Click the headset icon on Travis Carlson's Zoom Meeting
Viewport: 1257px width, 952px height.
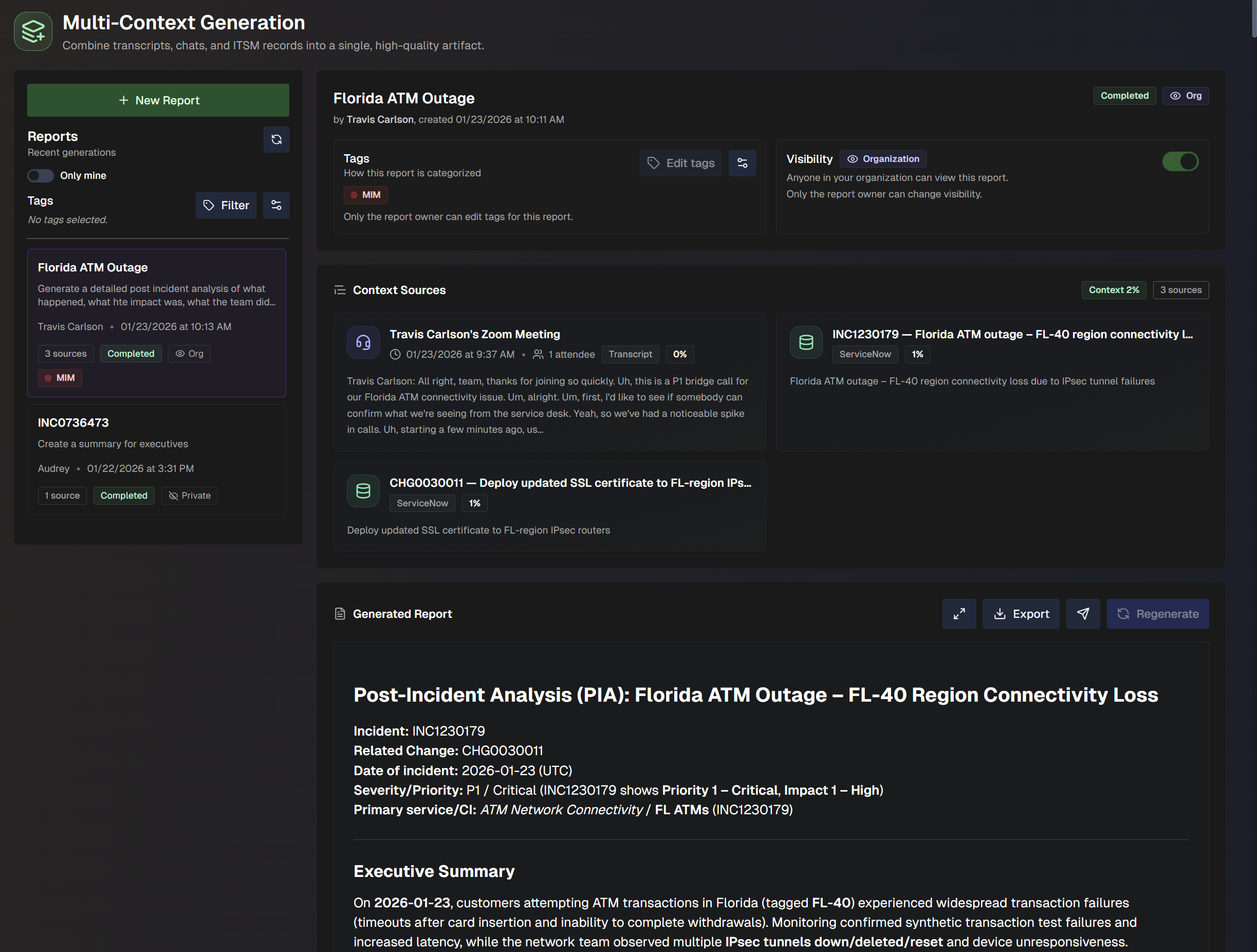pyautogui.click(x=363, y=342)
